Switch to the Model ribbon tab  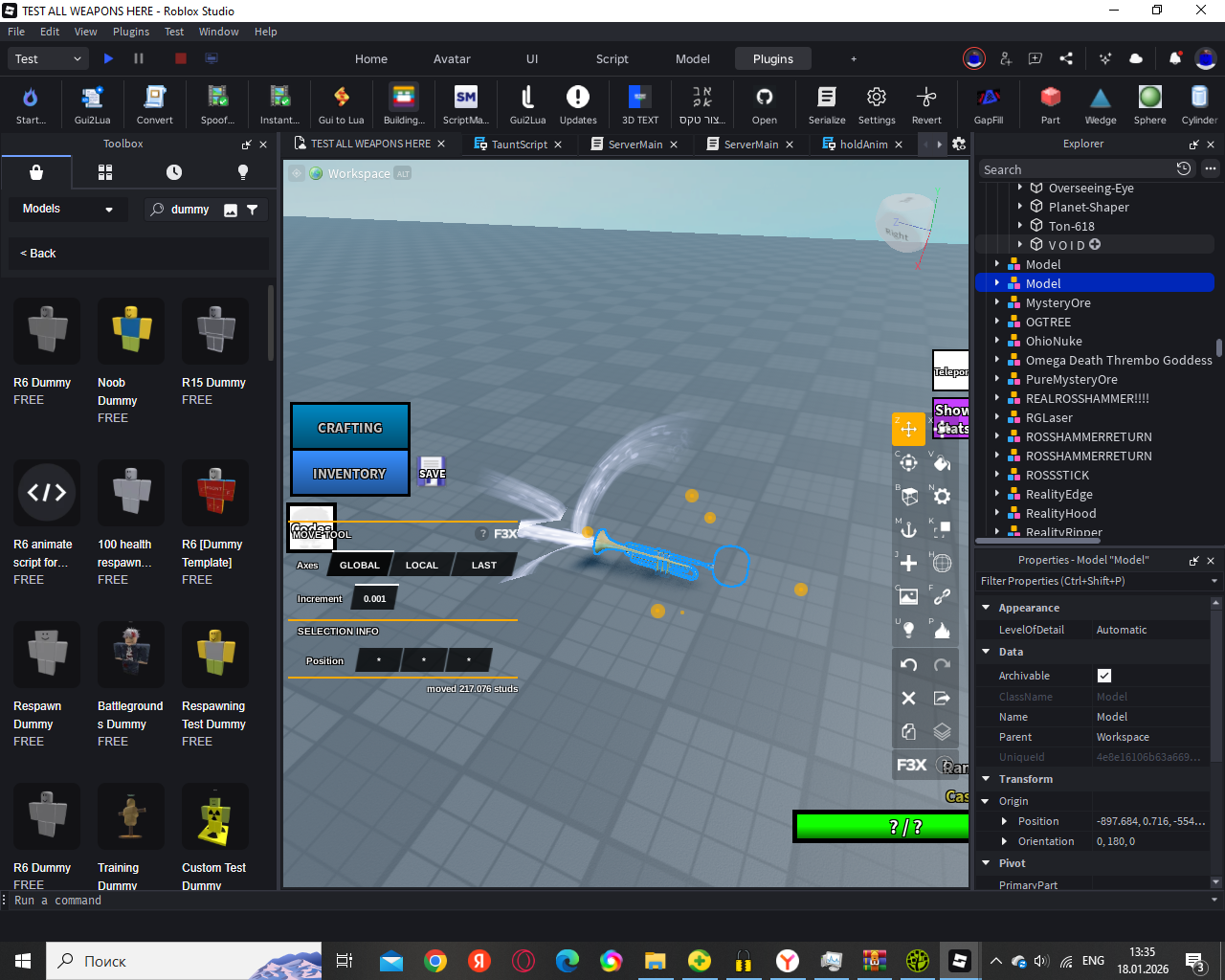pos(693,58)
